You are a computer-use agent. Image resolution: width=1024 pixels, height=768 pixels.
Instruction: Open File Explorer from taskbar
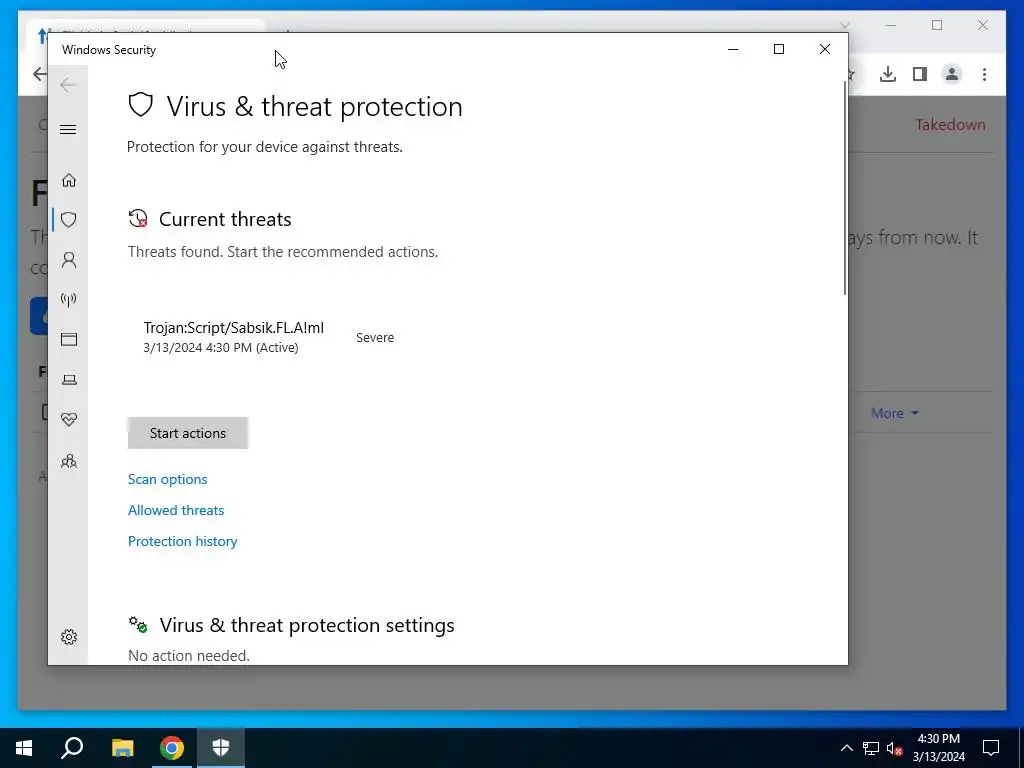pyautogui.click(x=122, y=748)
